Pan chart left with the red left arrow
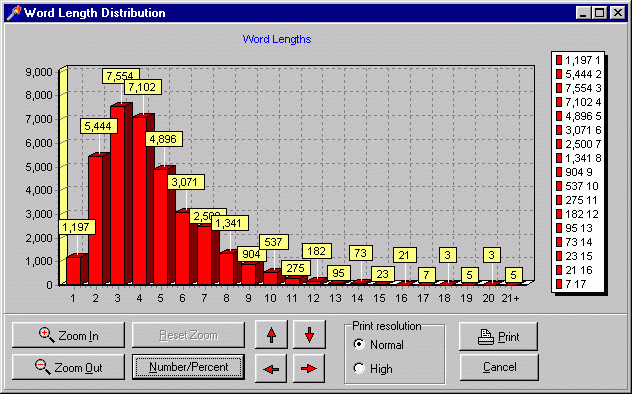Viewport: 632px width, 394px height. point(271,368)
